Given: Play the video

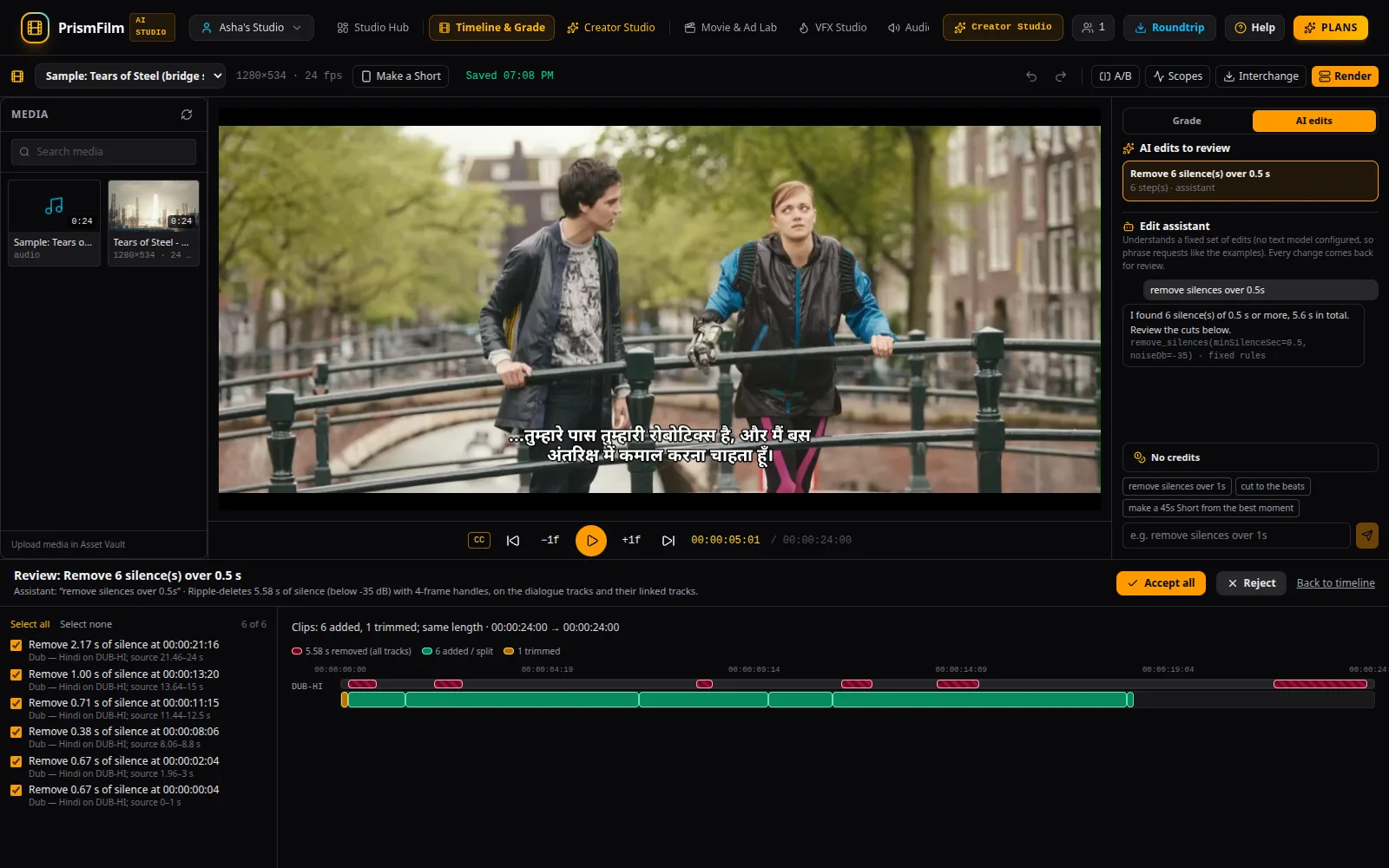Looking at the screenshot, I should pos(591,540).
